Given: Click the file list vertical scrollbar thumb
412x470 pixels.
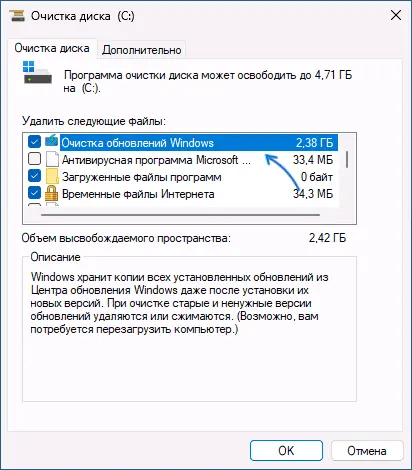Looking at the screenshot, I should pyautogui.click(x=347, y=159).
